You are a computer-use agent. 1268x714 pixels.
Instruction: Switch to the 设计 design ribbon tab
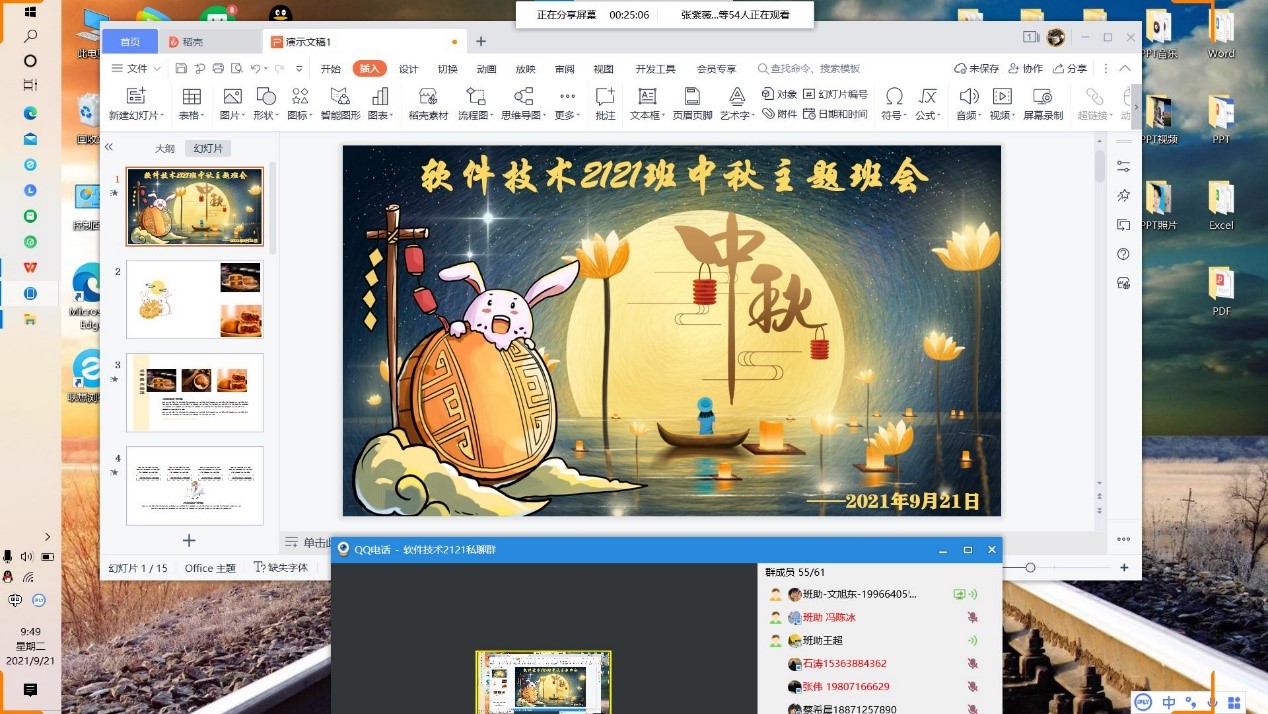tap(408, 69)
